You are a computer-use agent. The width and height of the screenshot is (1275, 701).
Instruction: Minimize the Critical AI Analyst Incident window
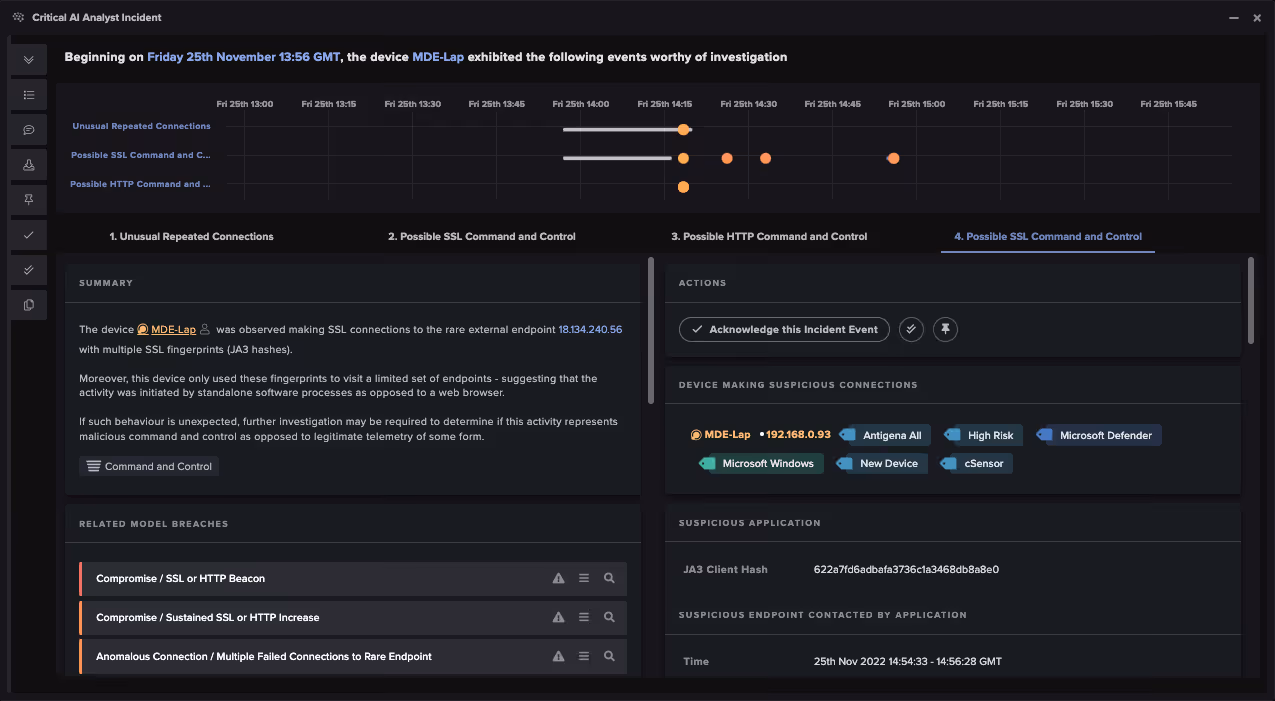pyautogui.click(x=1233, y=18)
